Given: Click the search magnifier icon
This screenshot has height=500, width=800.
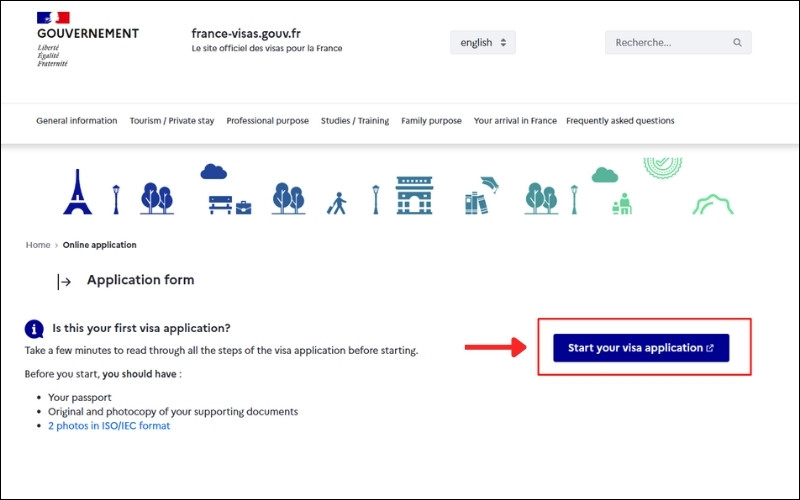Looking at the screenshot, I should (x=737, y=43).
